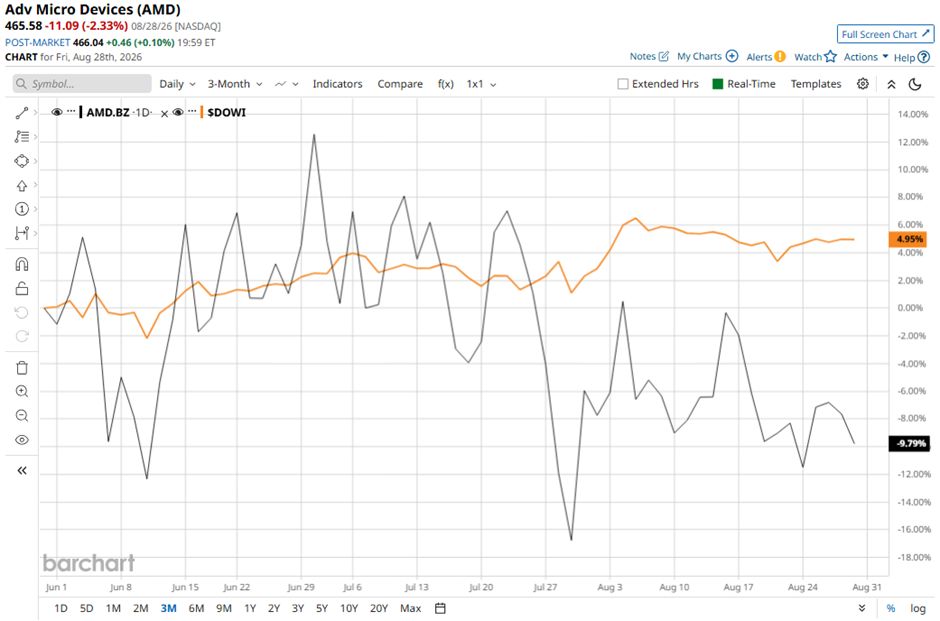Click the Symbol search input field
The width and height of the screenshot is (940, 621).
tap(82, 84)
